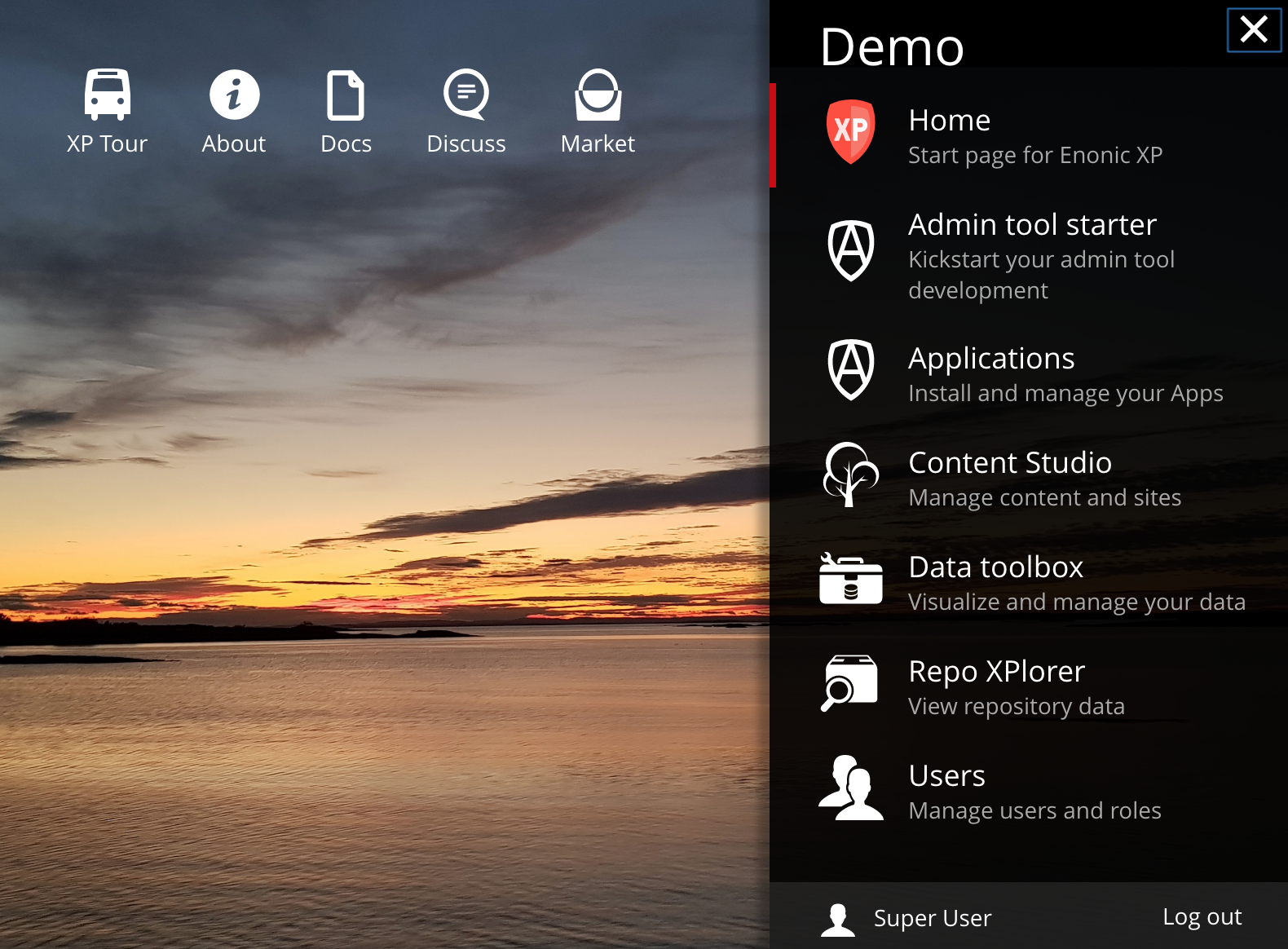Click the Log out link
This screenshot has height=949, width=1288.
pos(1202,917)
